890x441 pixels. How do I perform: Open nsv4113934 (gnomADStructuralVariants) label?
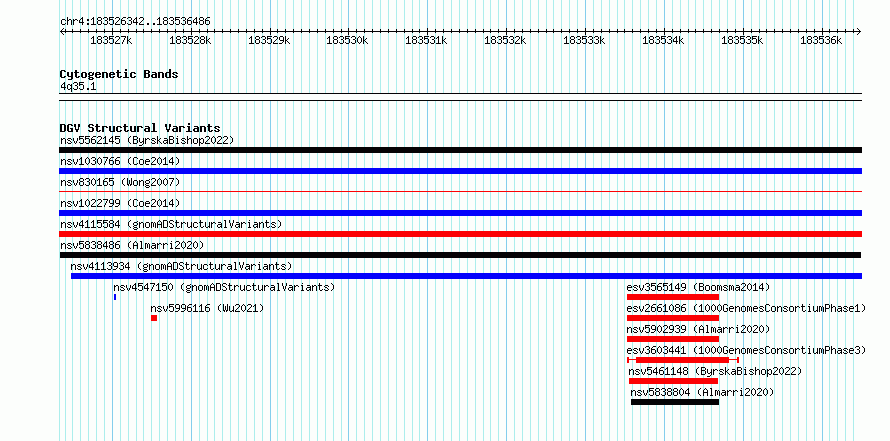(x=182, y=266)
